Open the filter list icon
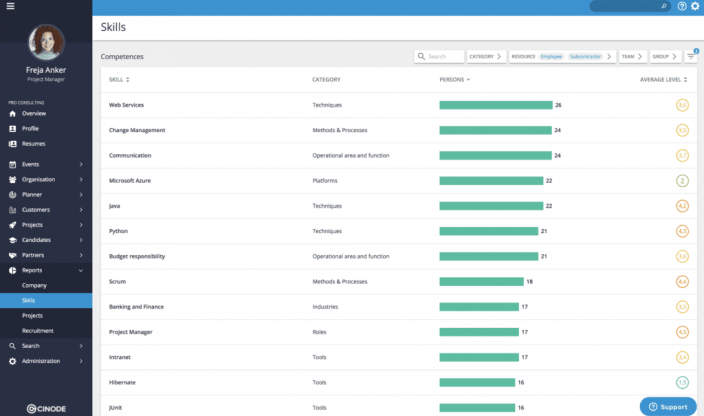704x416 pixels. coord(690,57)
